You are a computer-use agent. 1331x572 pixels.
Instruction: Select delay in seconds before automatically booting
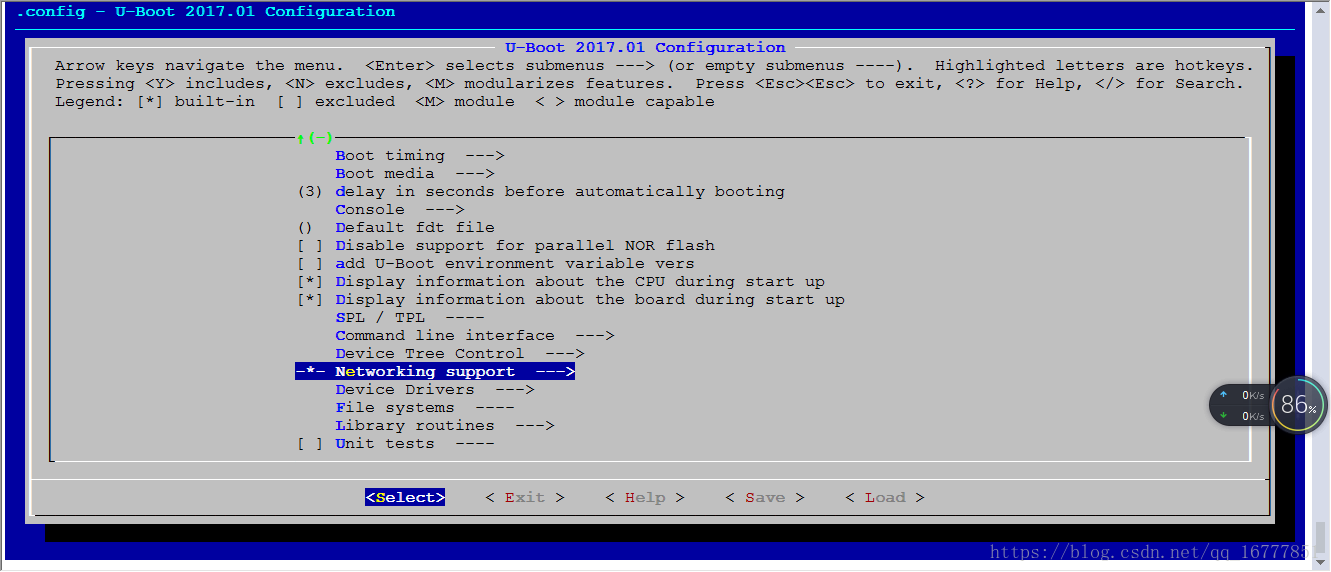coord(541,191)
